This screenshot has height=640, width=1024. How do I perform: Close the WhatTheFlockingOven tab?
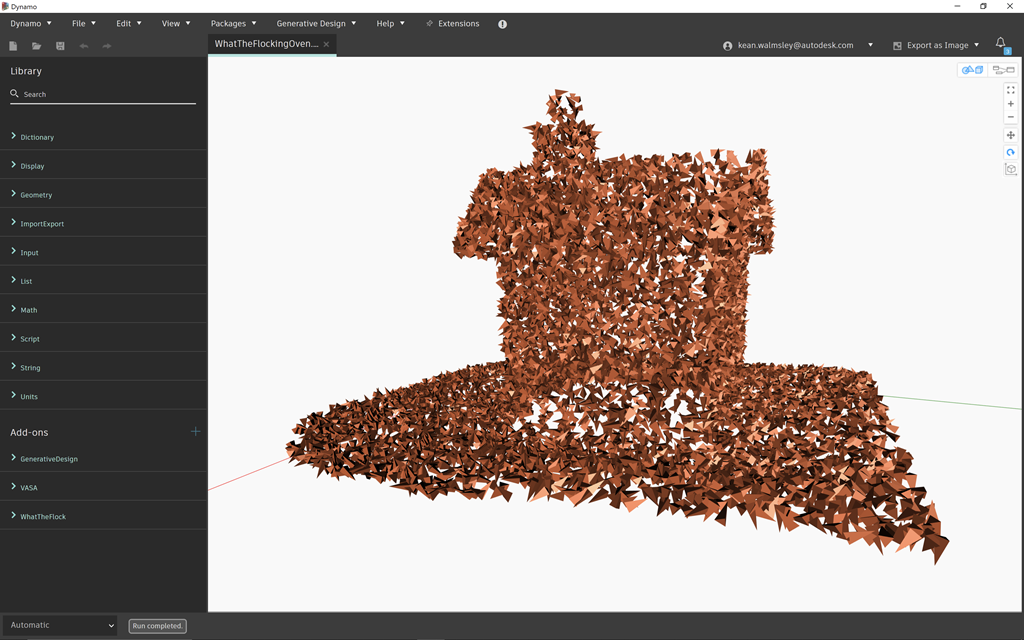tap(326, 44)
